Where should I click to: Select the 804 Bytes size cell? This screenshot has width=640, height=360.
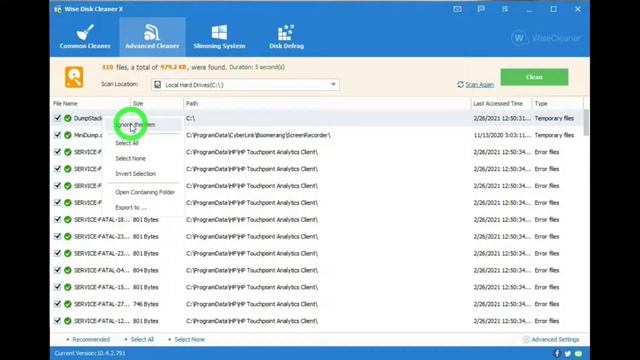tap(145, 270)
